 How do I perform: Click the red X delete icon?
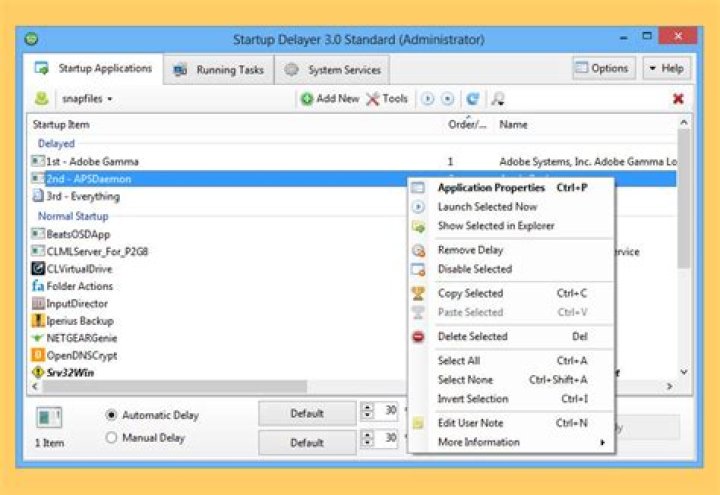[x=678, y=98]
